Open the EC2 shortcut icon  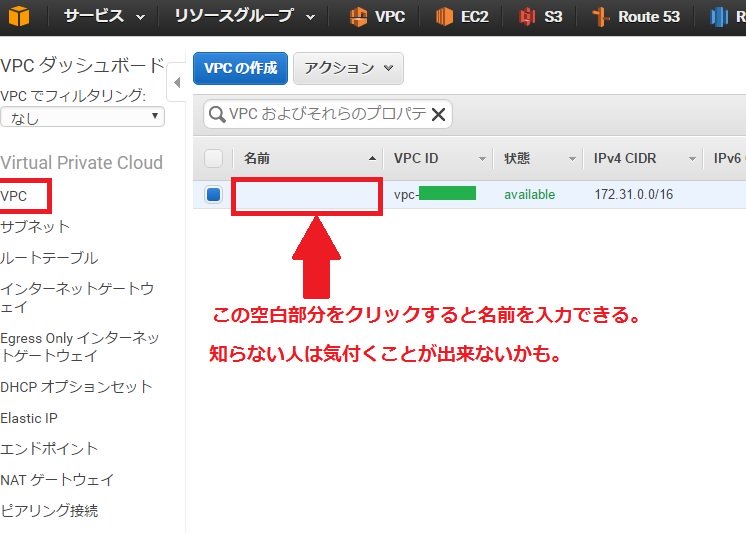pos(444,17)
